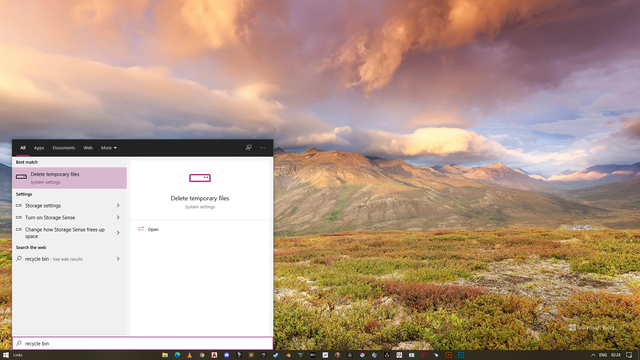Viewport: 640px width, 360px height.
Task: Switch to the Apps search tab
Action: tap(39, 148)
